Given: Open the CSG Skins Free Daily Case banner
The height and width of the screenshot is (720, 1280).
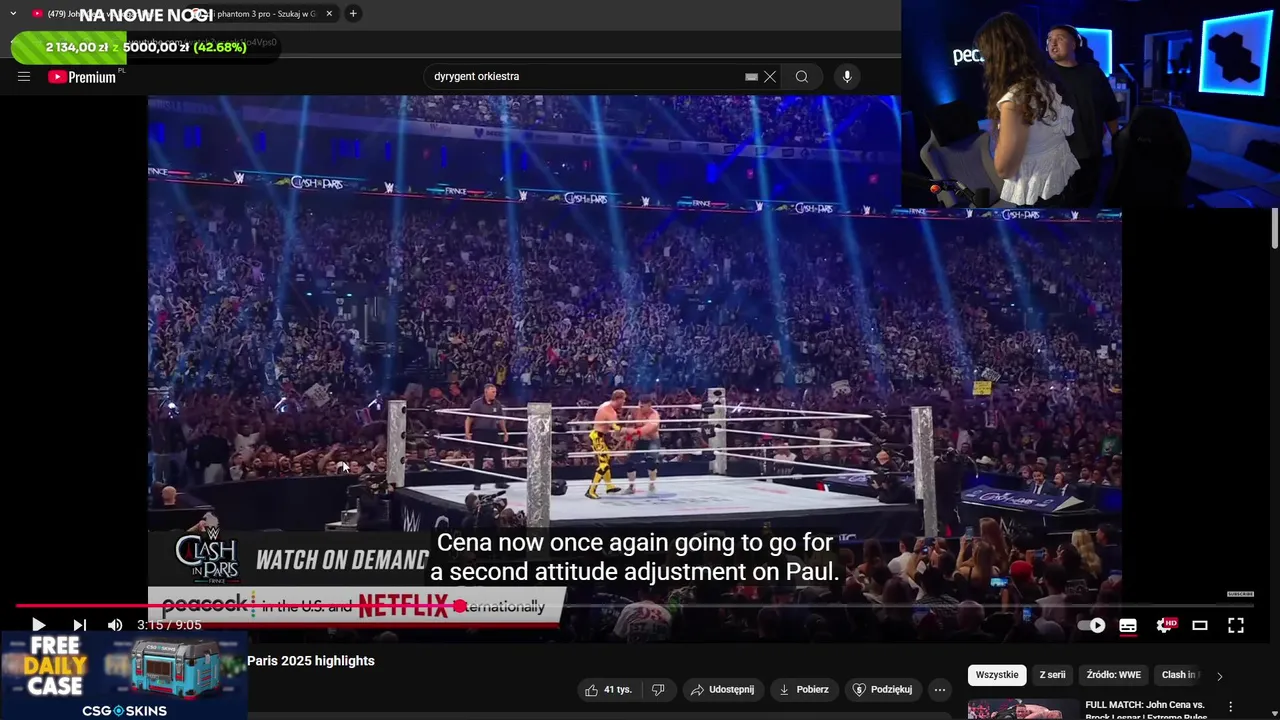Looking at the screenshot, I should [124, 676].
